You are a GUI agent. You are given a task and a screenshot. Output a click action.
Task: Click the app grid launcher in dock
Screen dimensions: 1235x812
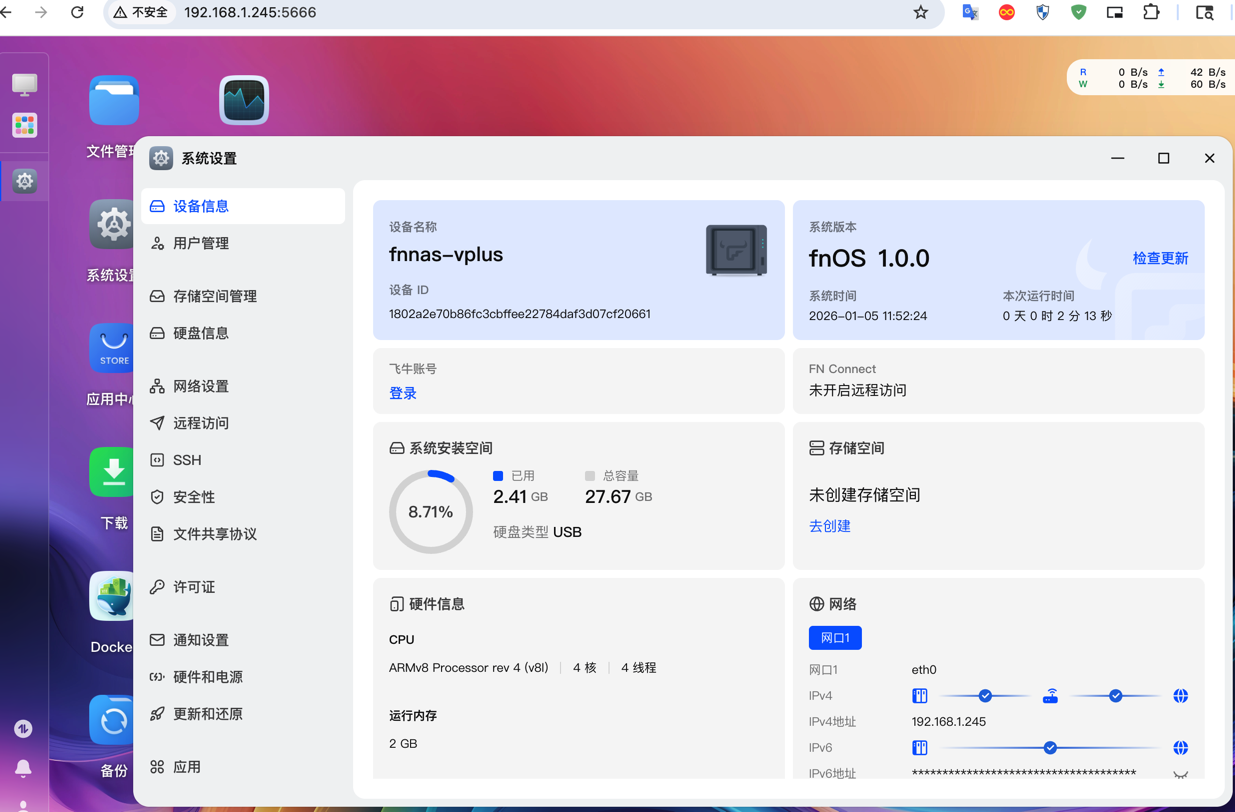coord(24,126)
